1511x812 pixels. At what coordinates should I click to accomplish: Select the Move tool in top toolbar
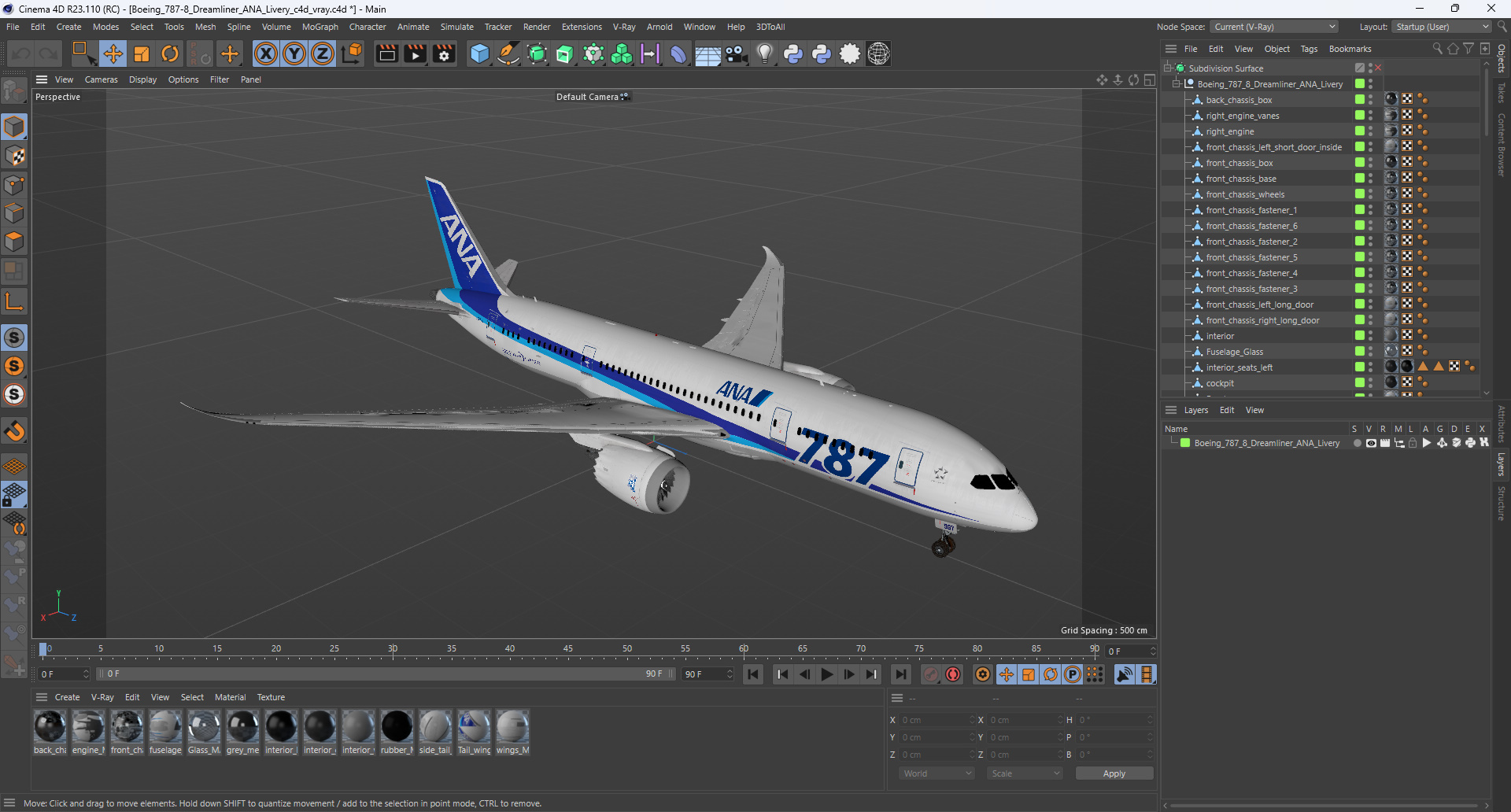pos(113,54)
